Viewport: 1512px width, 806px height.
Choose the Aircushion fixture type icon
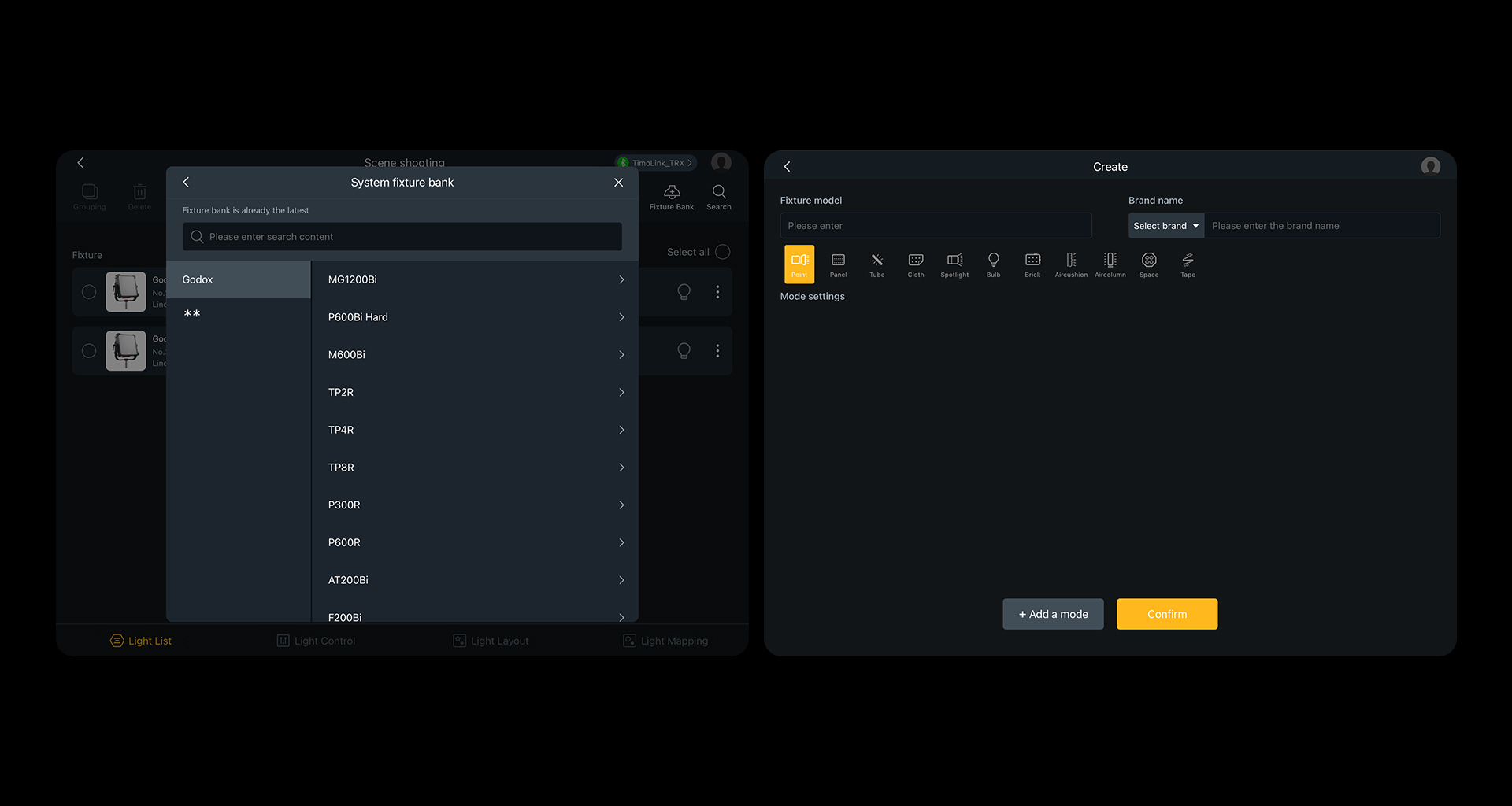tap(1071, 264)
